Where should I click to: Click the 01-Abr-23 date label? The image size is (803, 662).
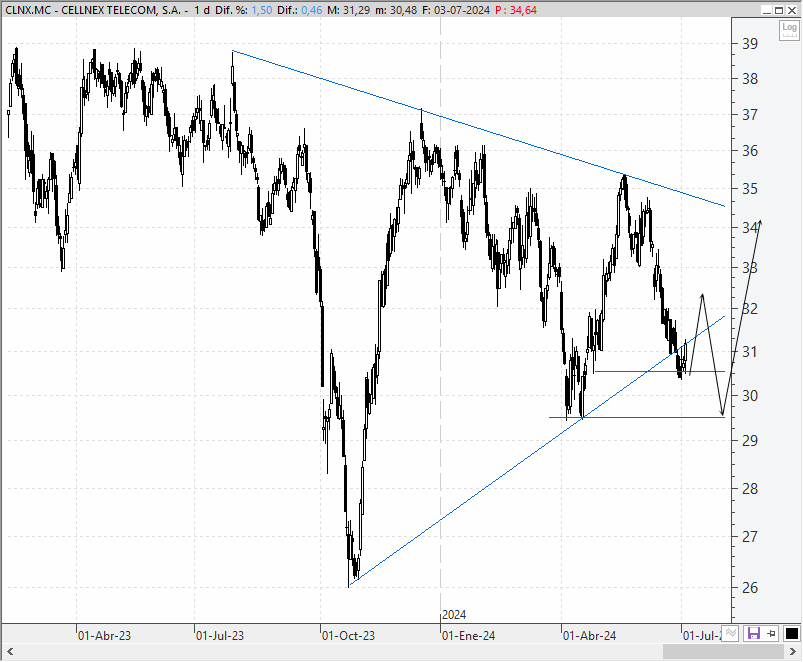[x=104, y=636]
